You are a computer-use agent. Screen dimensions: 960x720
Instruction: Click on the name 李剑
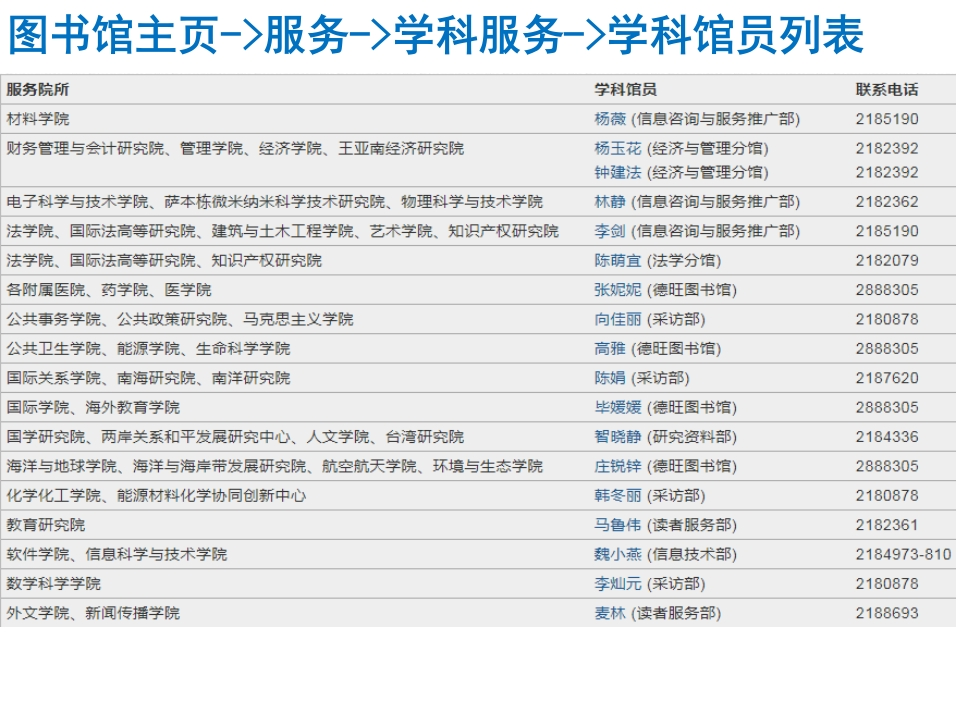coord(610,231)
